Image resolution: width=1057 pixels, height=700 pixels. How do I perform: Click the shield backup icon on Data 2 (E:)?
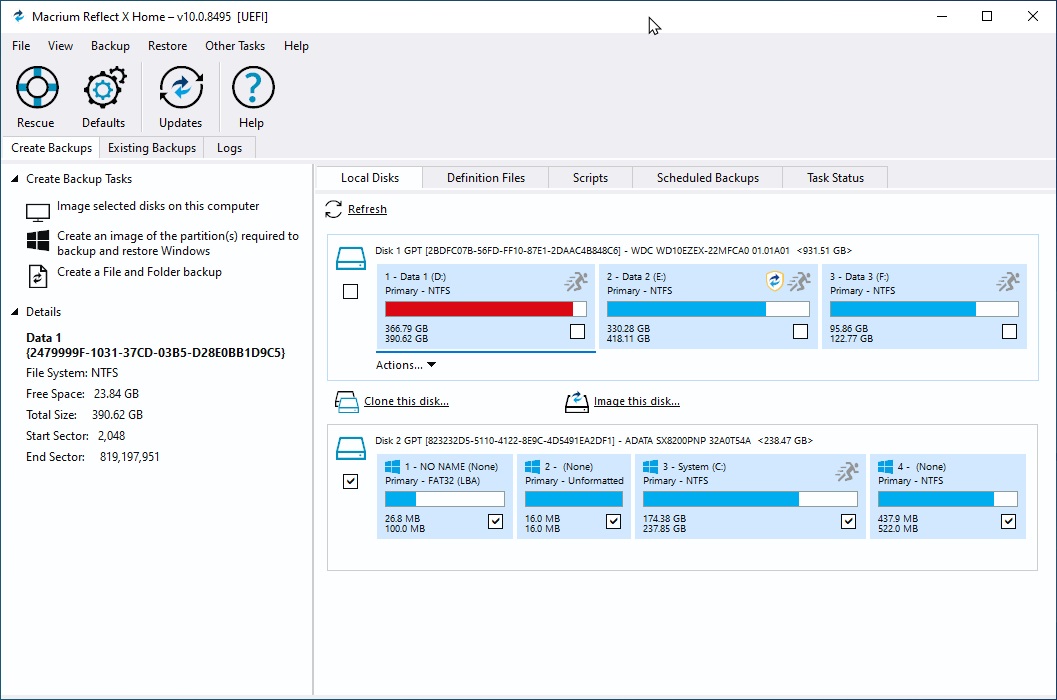pos(775,281)
